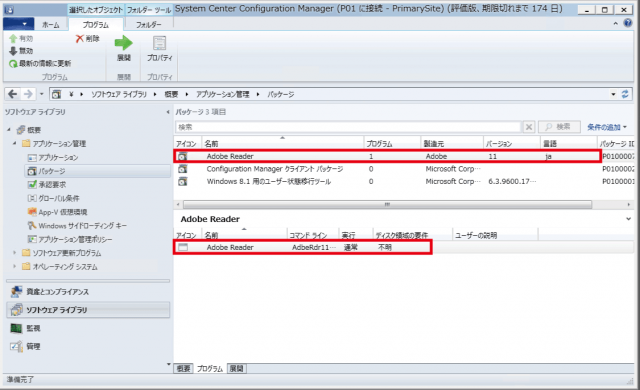Open help via the question mark icon

(628, 23)
